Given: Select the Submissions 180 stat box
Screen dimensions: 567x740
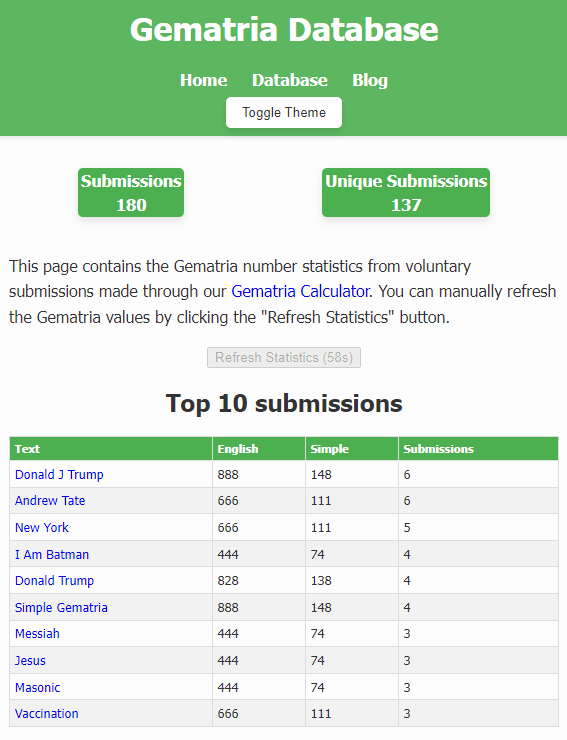Looking at the screenshot, I should pyautogui.click(x=131, y=193).
